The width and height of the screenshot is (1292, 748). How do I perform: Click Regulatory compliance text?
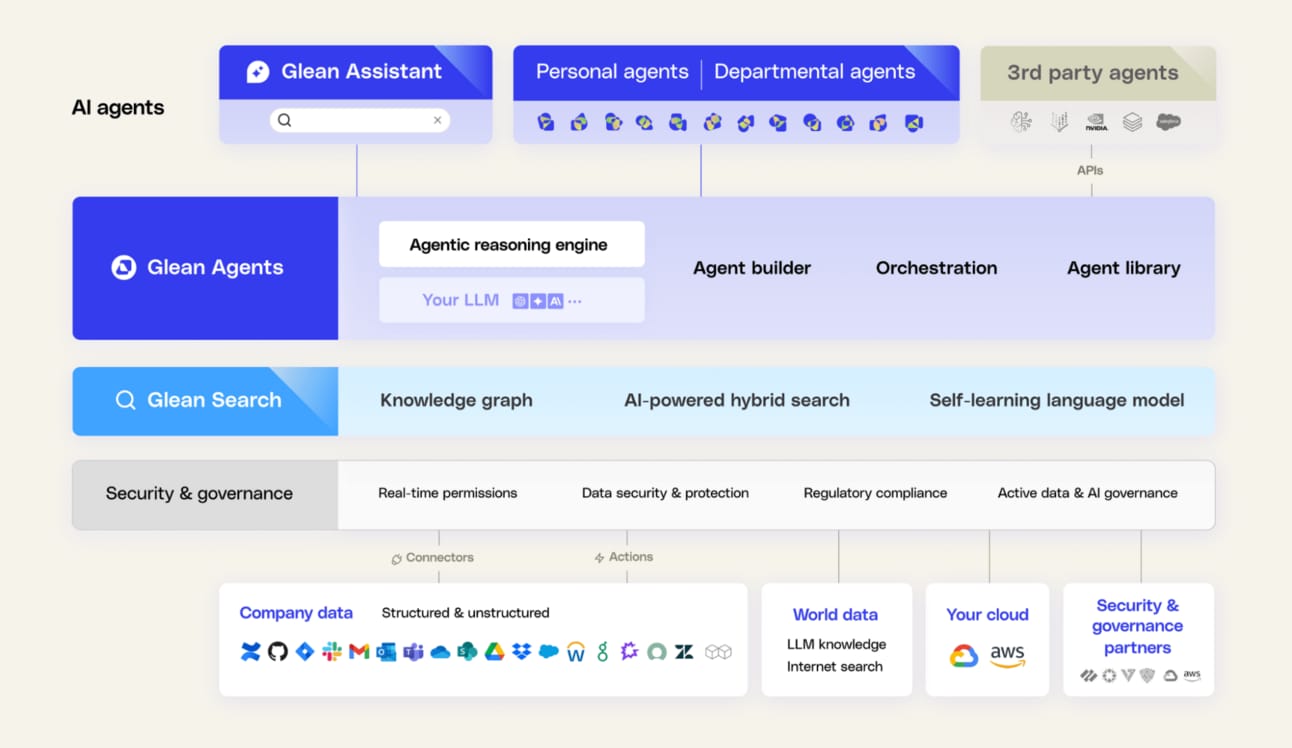pyautogui.click(x=875, y=493)
